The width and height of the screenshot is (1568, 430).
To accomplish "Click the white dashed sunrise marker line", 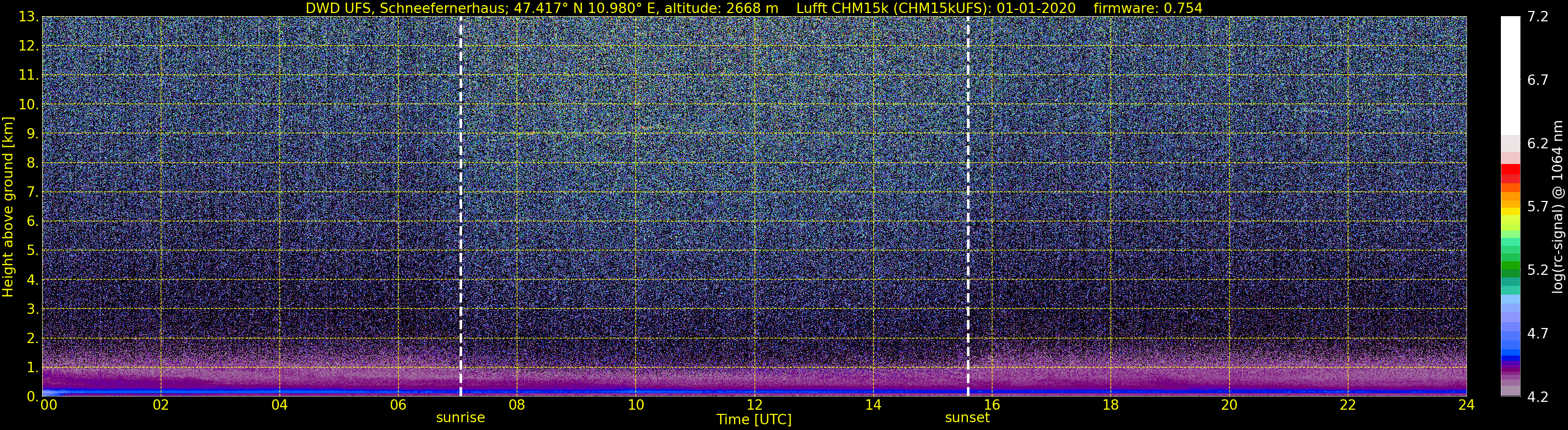I will [x=461, y=207].
